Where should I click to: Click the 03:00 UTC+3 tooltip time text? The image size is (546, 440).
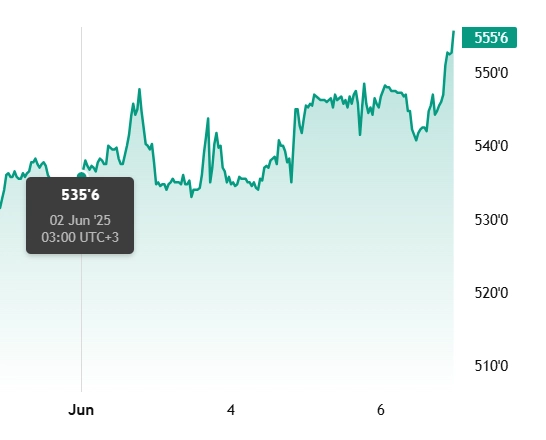click(80, 237)
